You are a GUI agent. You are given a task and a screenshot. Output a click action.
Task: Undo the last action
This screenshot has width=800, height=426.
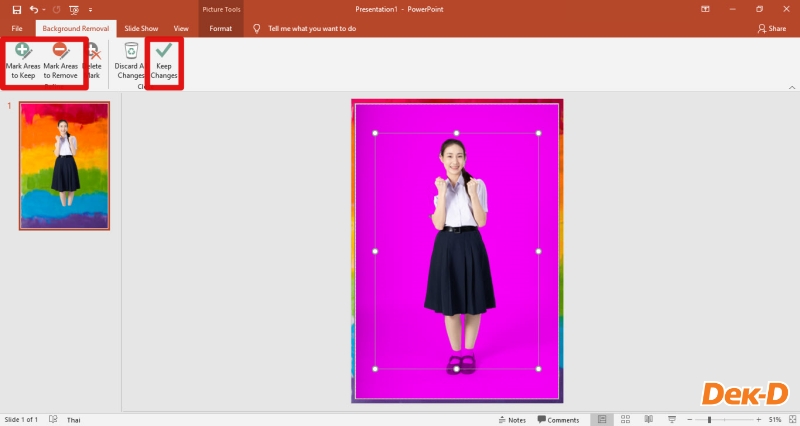coord(35,9)
